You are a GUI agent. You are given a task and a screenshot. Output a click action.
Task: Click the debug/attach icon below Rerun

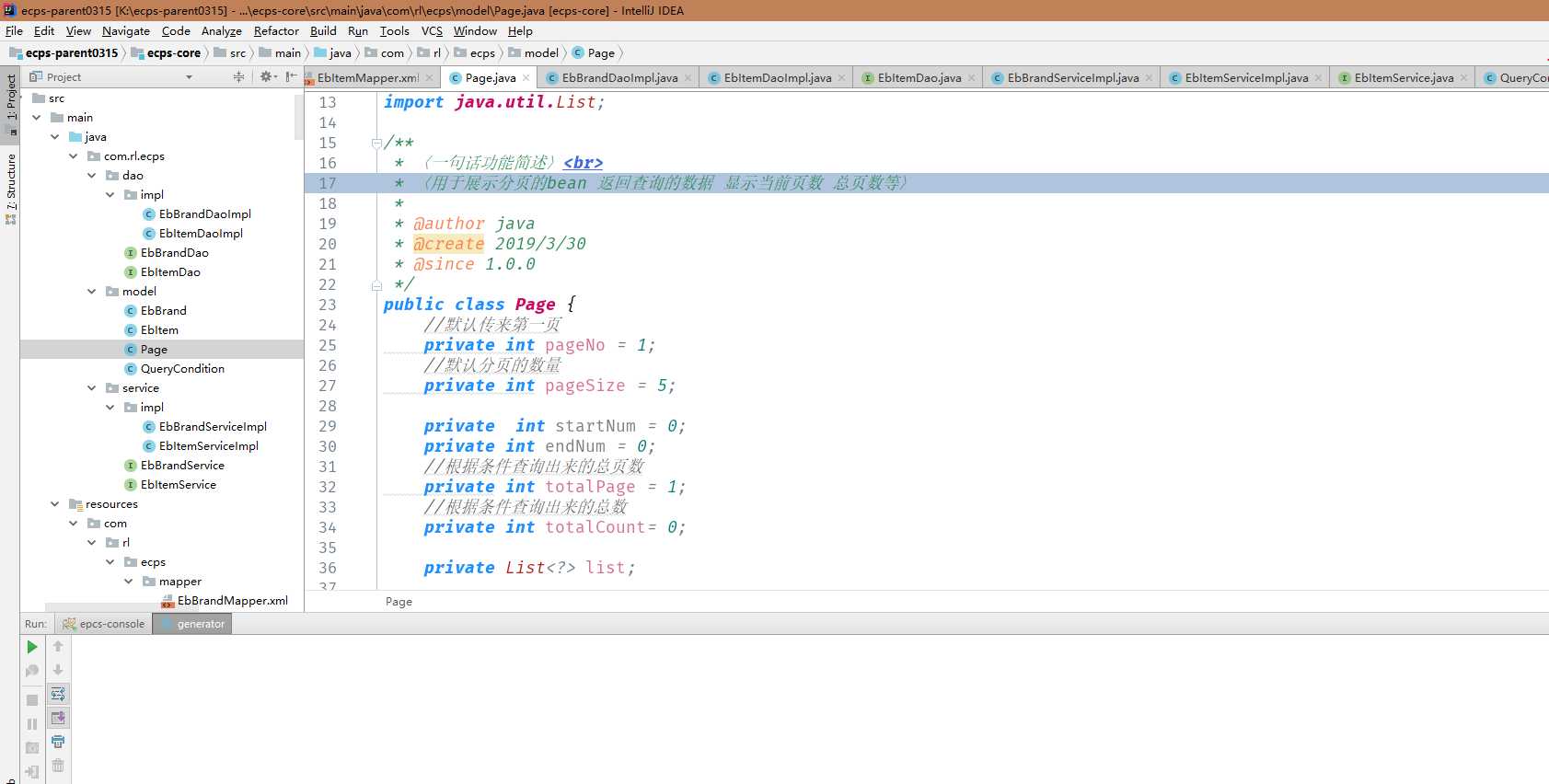click(x=32, y=671)
